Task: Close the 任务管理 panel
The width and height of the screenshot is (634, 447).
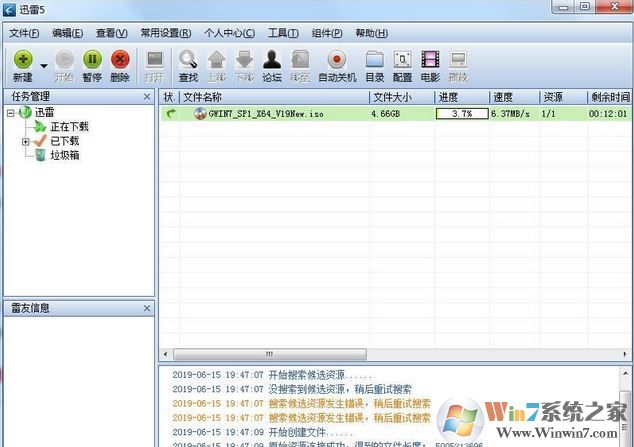Action: (x=146, y=97)
